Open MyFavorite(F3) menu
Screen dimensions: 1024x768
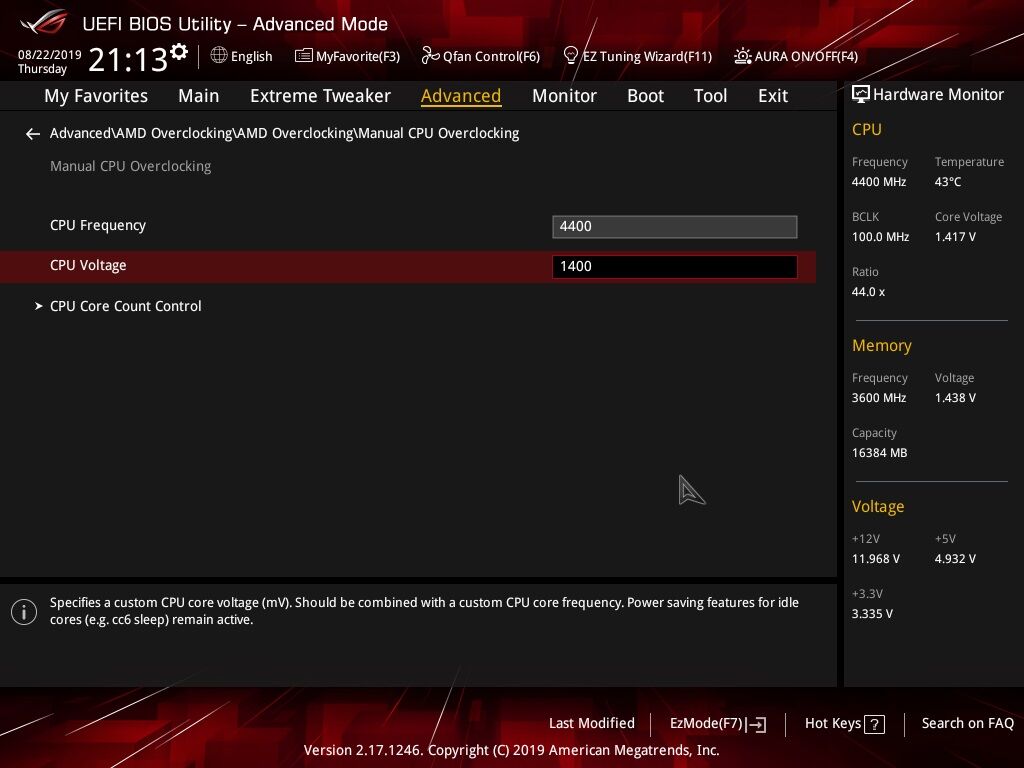(x=358, y=57)
